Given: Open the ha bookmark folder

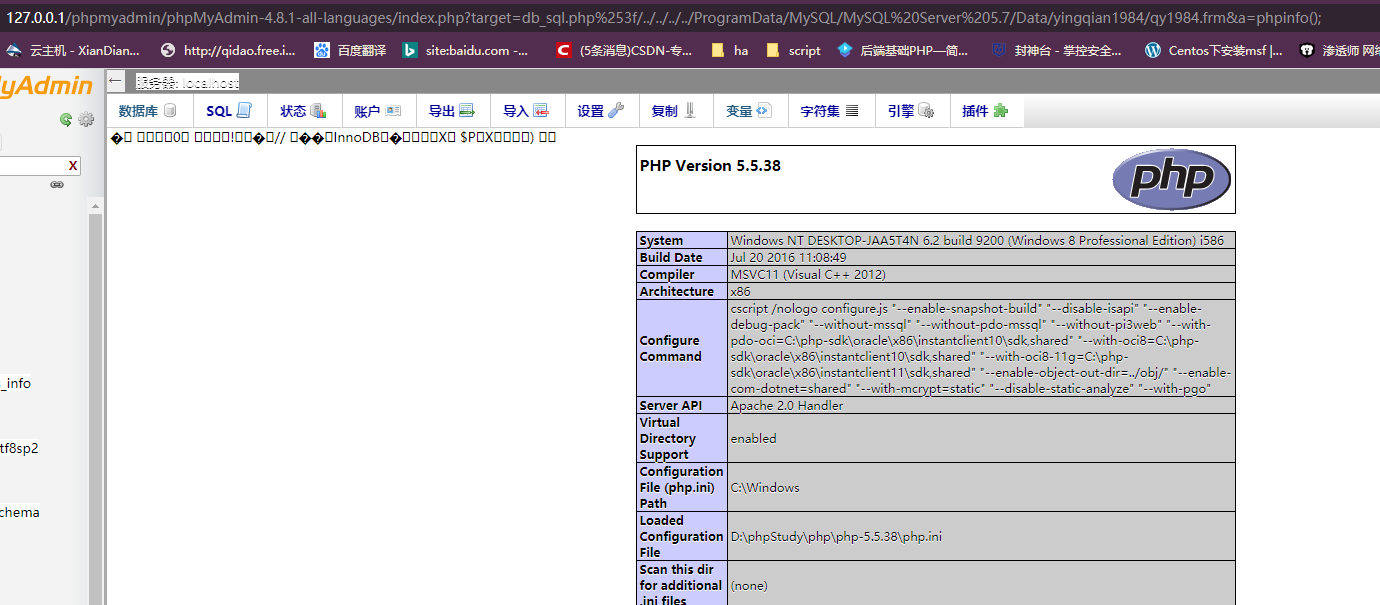Looking at the screenshot, I should [x=729, y=50].
